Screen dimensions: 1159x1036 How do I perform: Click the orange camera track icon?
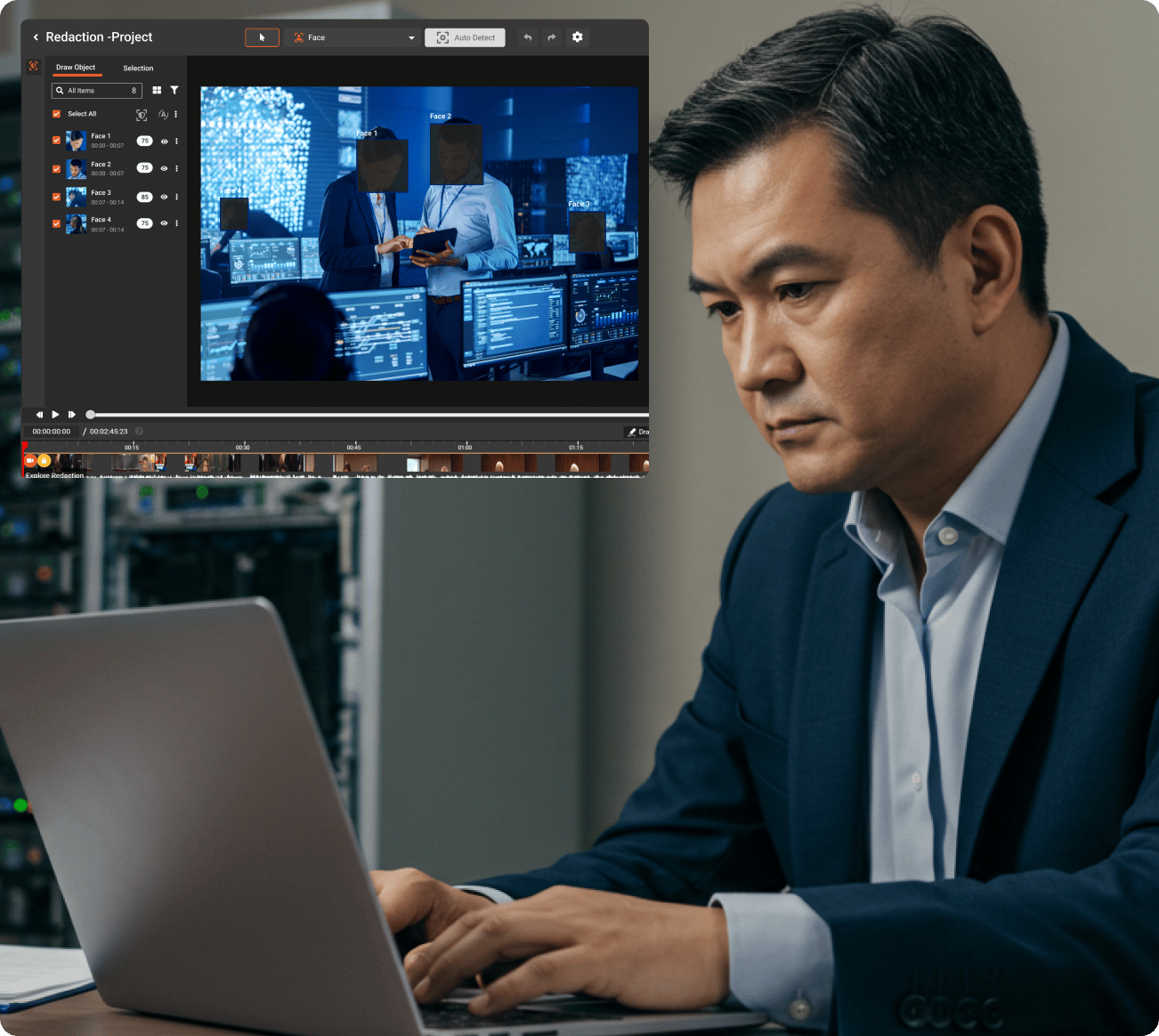(30, 460)
